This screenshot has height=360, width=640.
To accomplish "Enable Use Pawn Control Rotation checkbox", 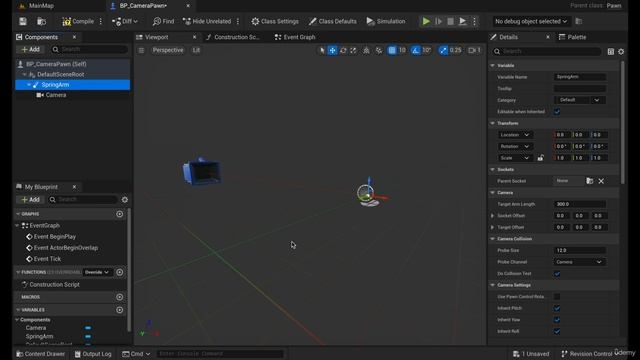I will coord(557,296).
